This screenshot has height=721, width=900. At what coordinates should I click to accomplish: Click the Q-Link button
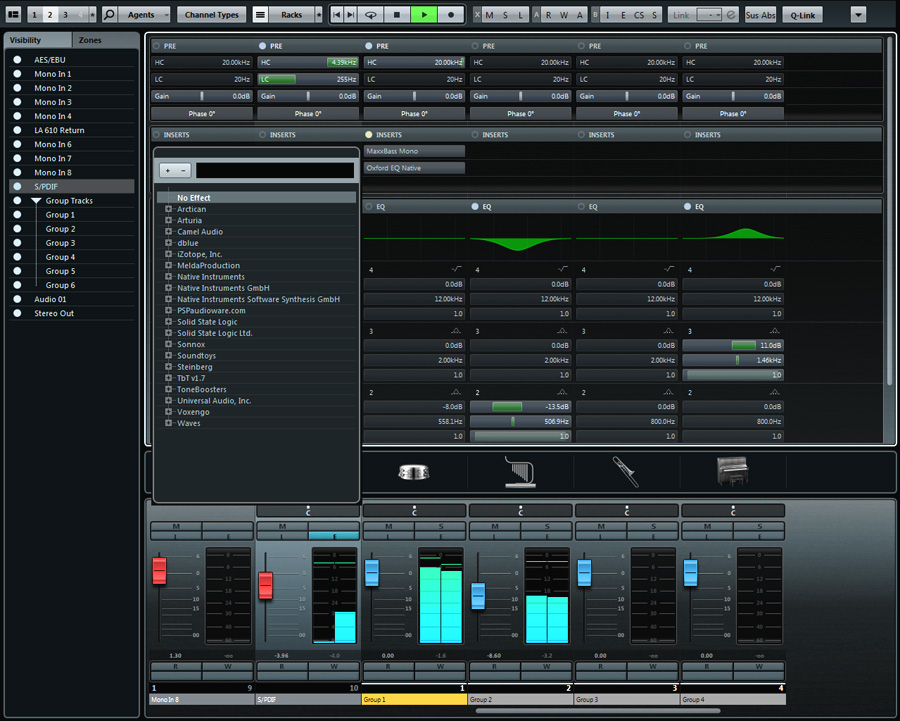[x=803, y=15]
